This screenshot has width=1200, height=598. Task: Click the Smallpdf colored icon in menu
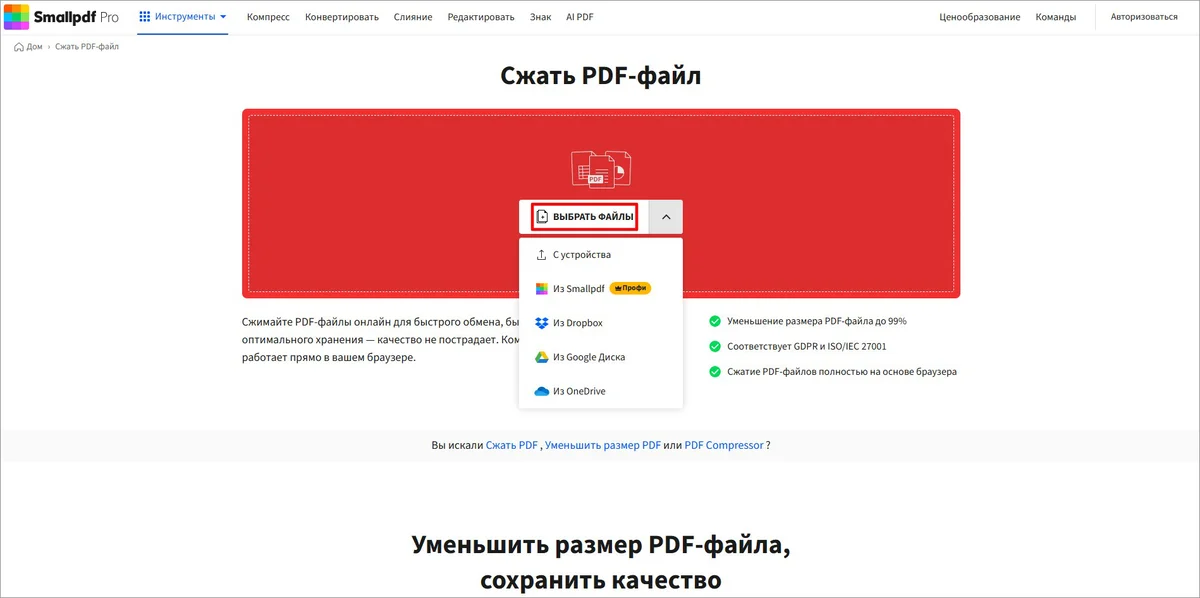(542, 289)
